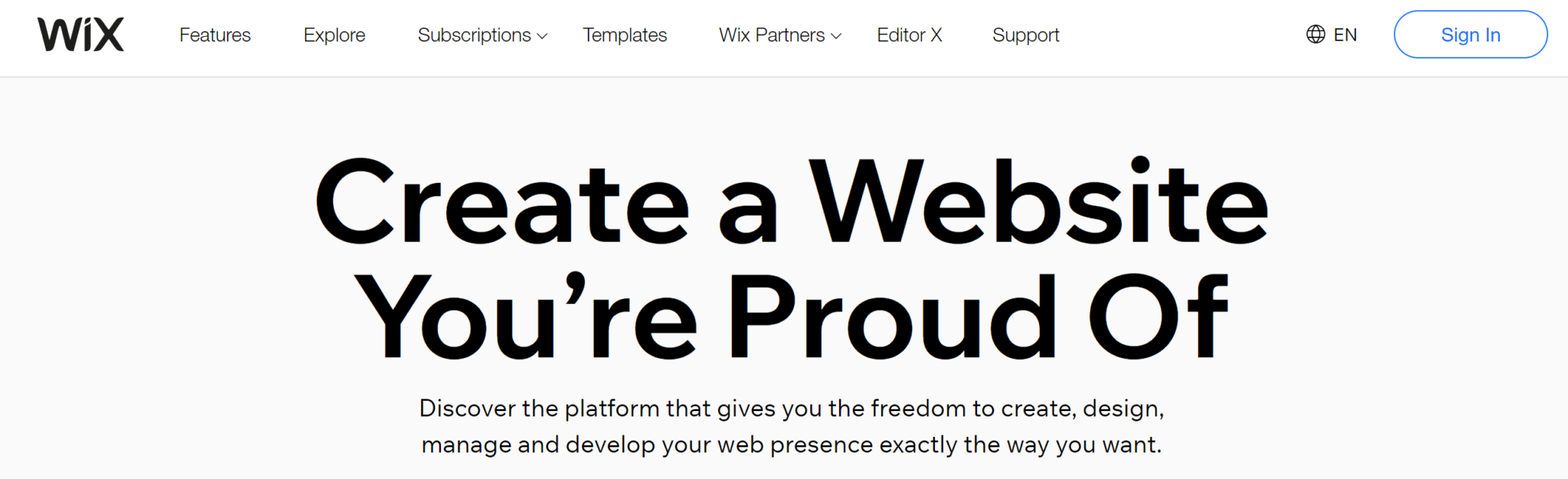Select Features in the navigation bar
Image resolution: width=1568 pixels, height=479 pixels.
coord(214,34)
